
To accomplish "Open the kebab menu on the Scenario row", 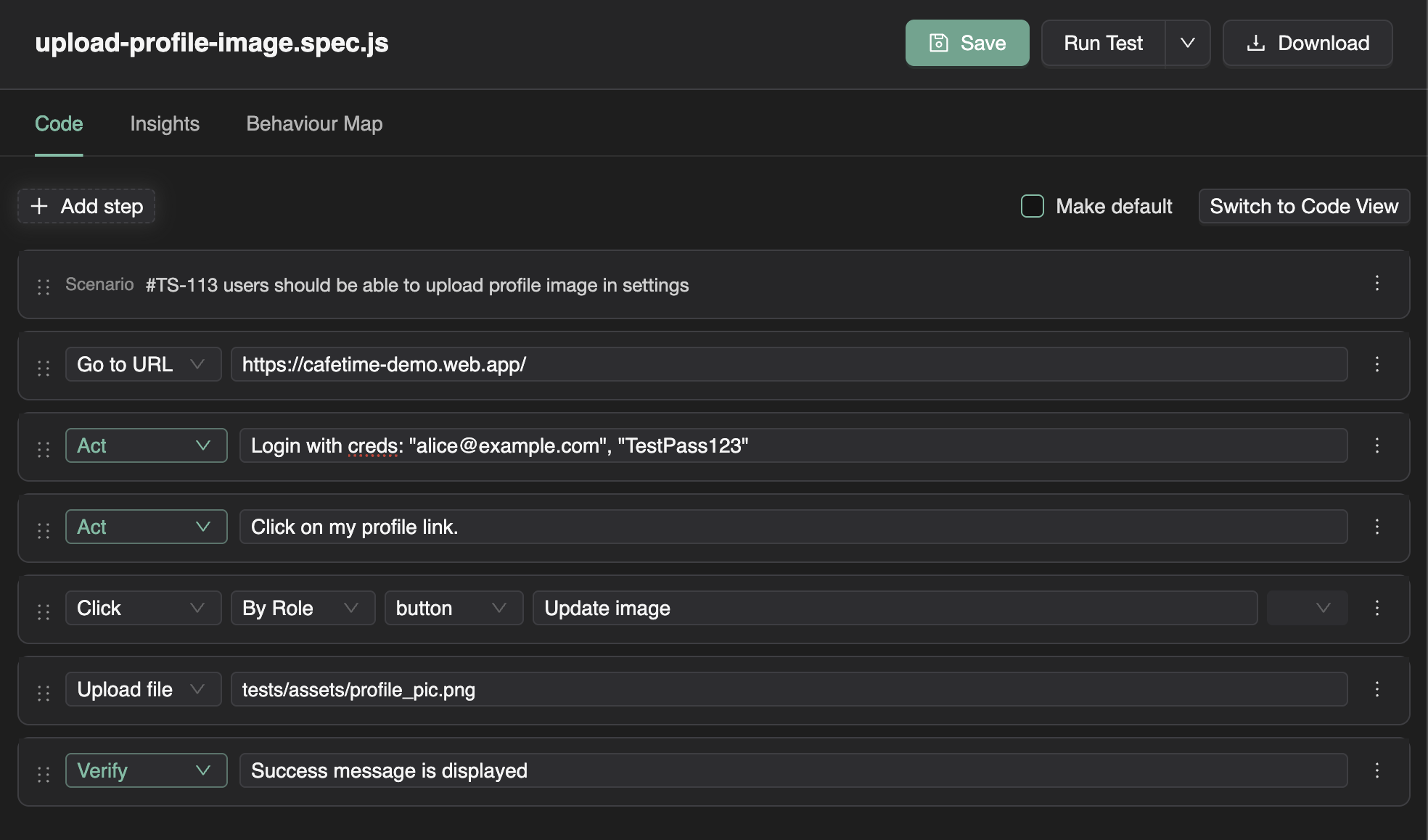I will click(x=1378, y=284).
